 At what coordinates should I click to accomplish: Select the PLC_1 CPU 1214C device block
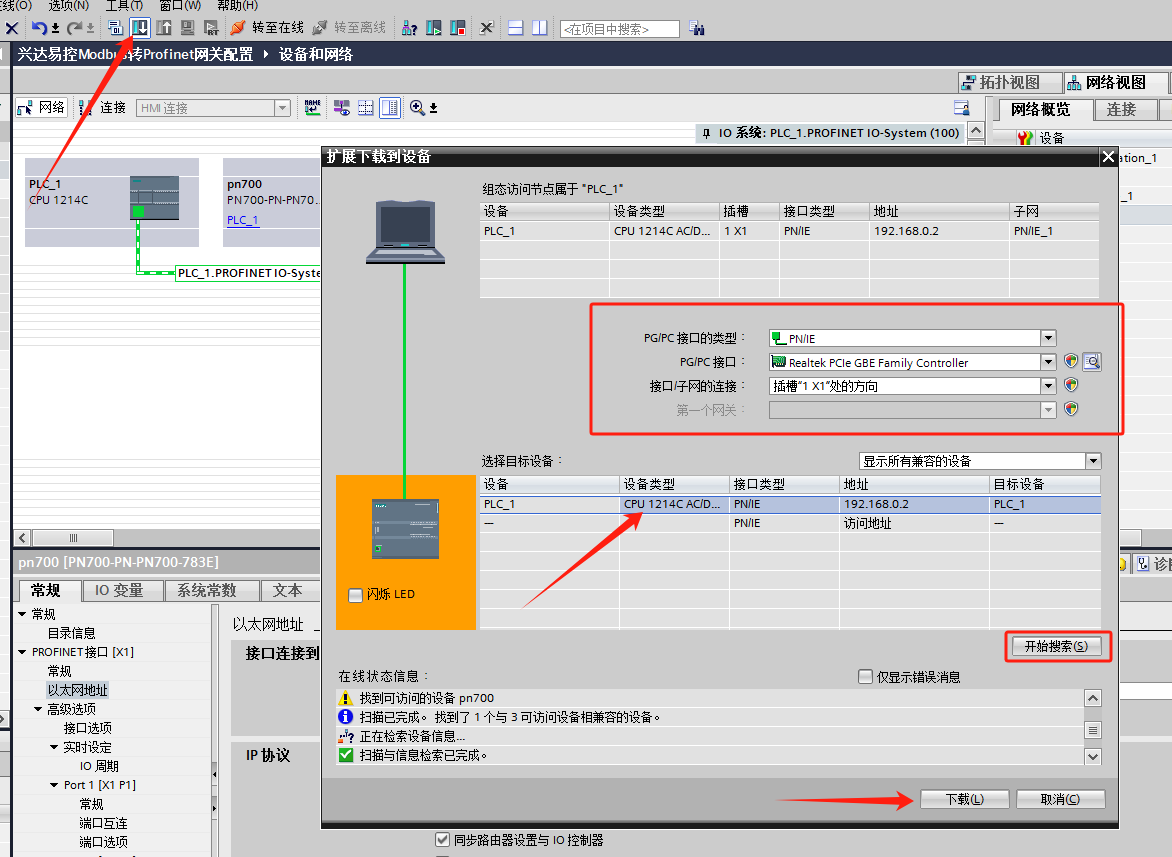pyautogui.click(x=112, y=202)
